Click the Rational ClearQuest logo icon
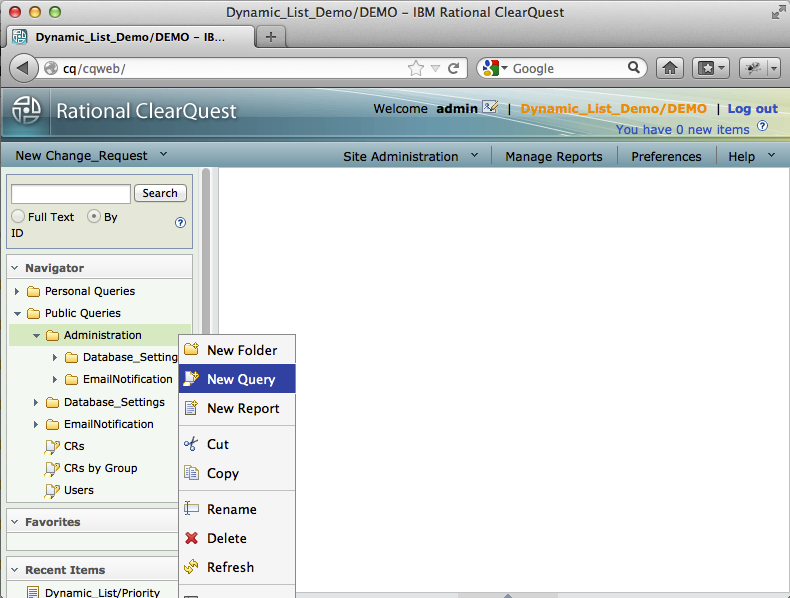Viewport: 790px width, 598px height. pyautogui.click(x=26, y=110)
